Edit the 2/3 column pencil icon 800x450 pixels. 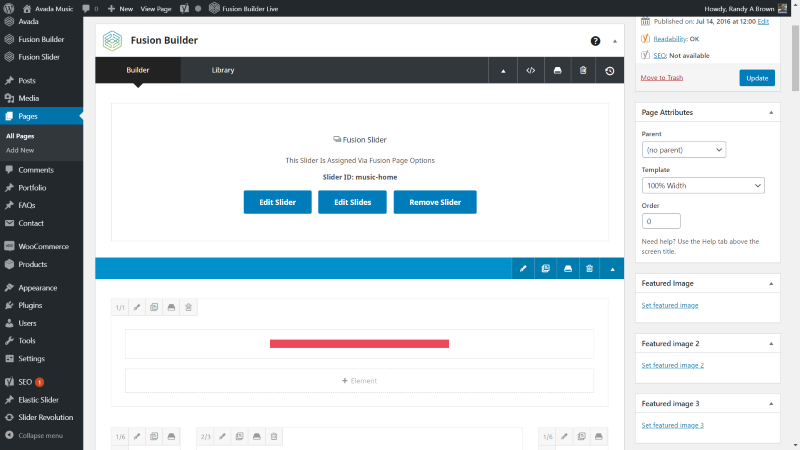[x=222, y=436]
